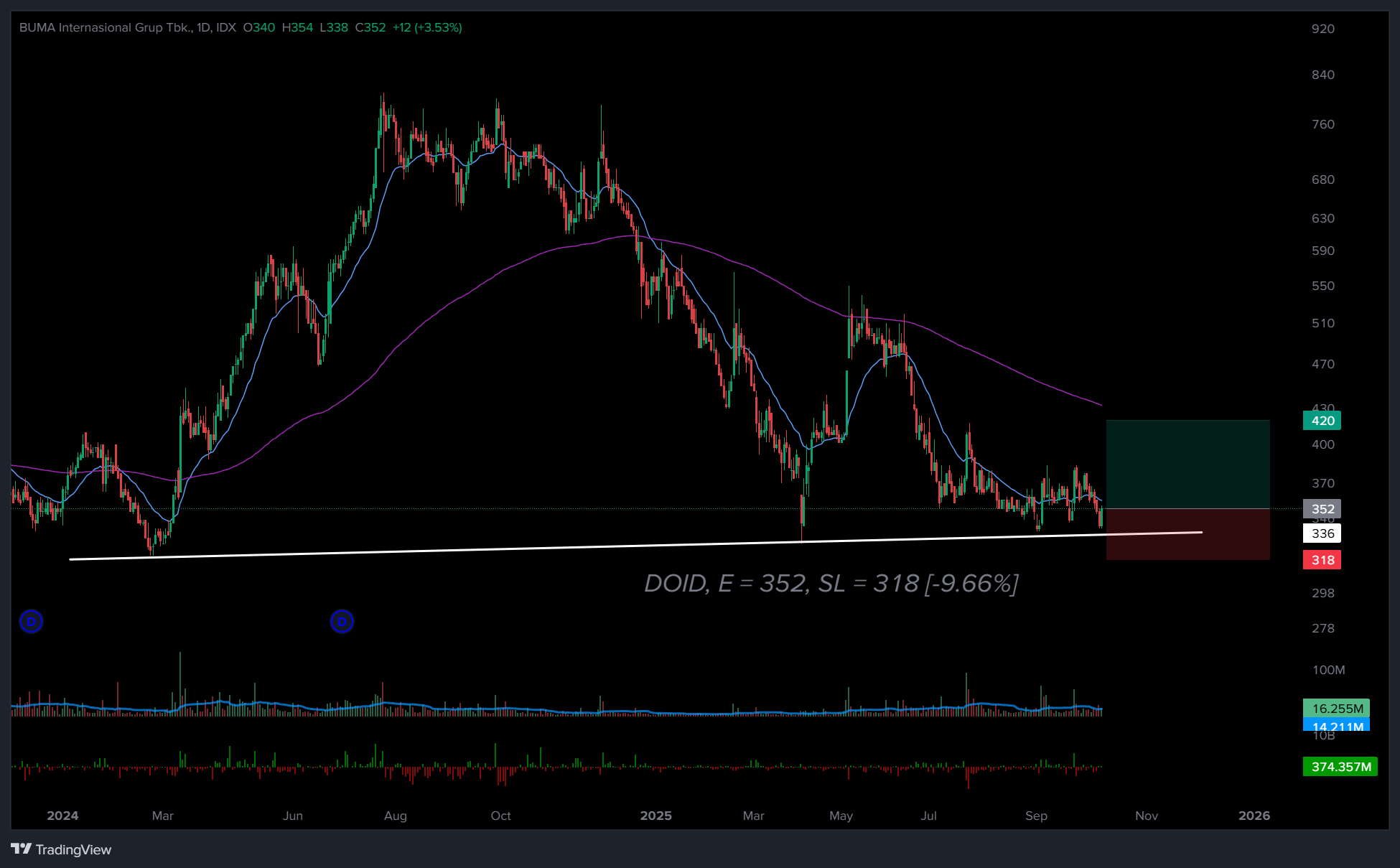Click the green profit zone of the long position

coord(1187,464)
